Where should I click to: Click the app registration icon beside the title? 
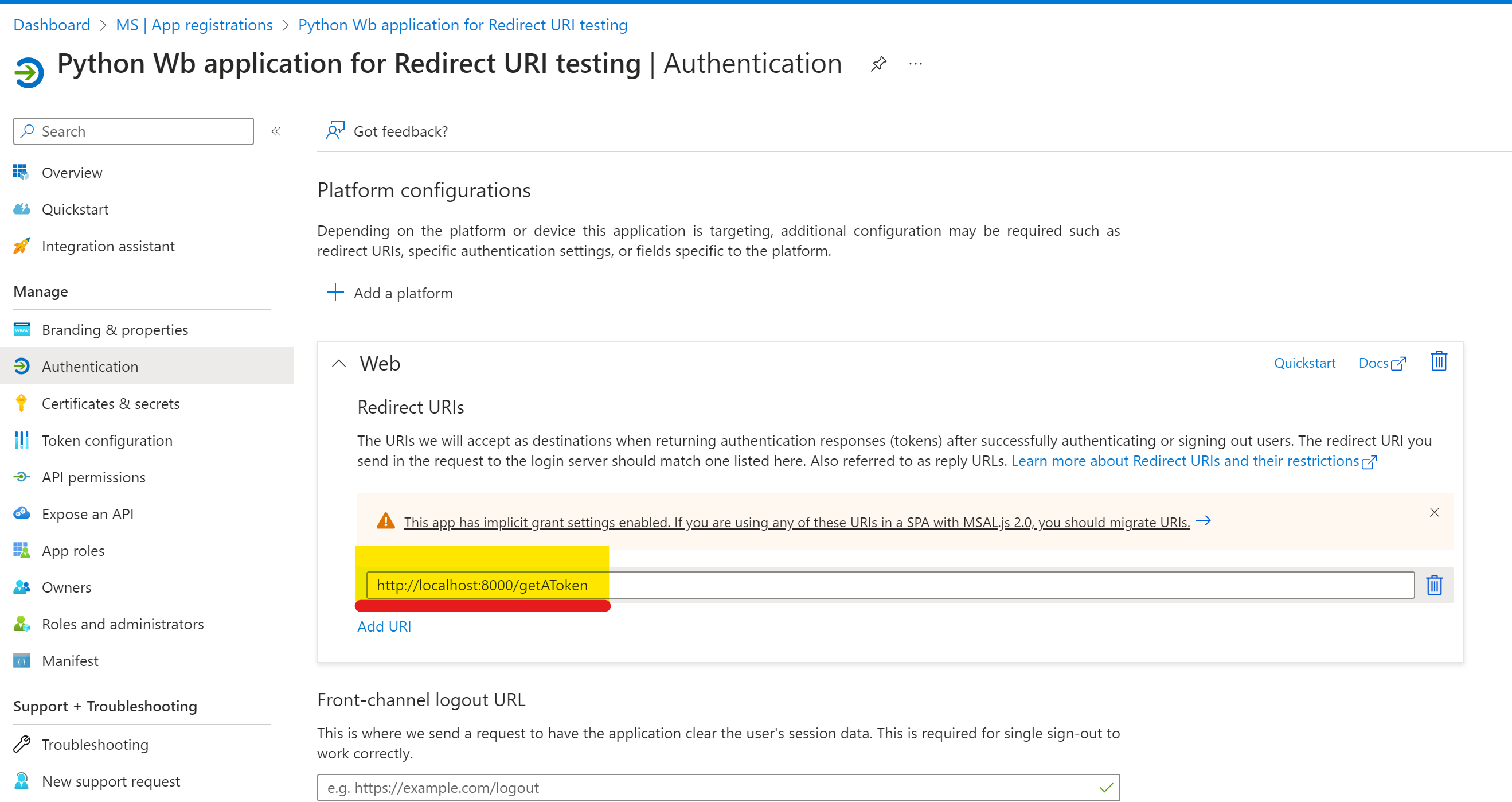tap(29, 72)
